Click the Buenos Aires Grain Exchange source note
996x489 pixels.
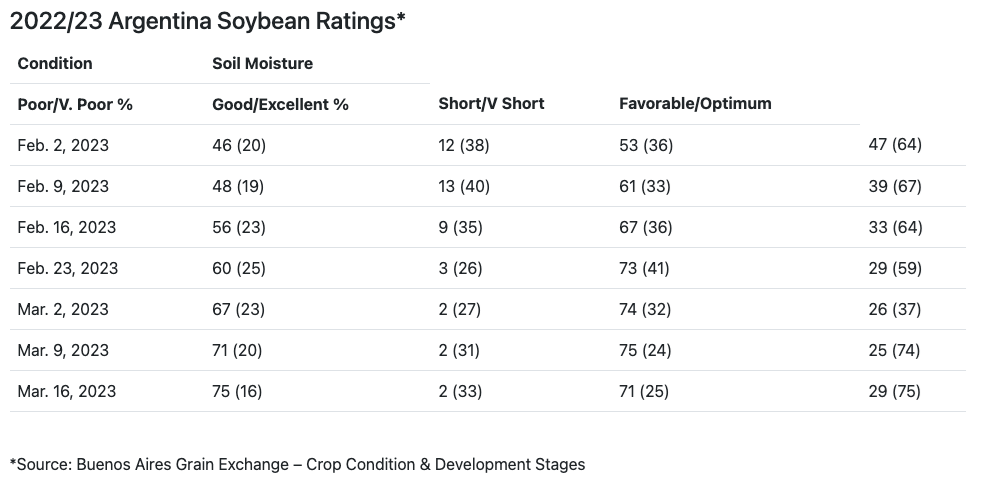click(x=297, y=464)
